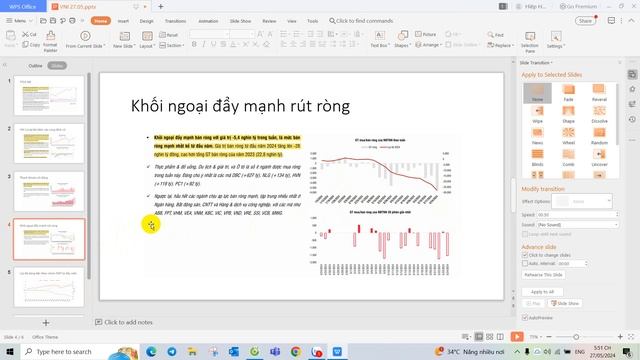
Task: Add a new slide with the plus button
Action: click(x=46, y=323)
